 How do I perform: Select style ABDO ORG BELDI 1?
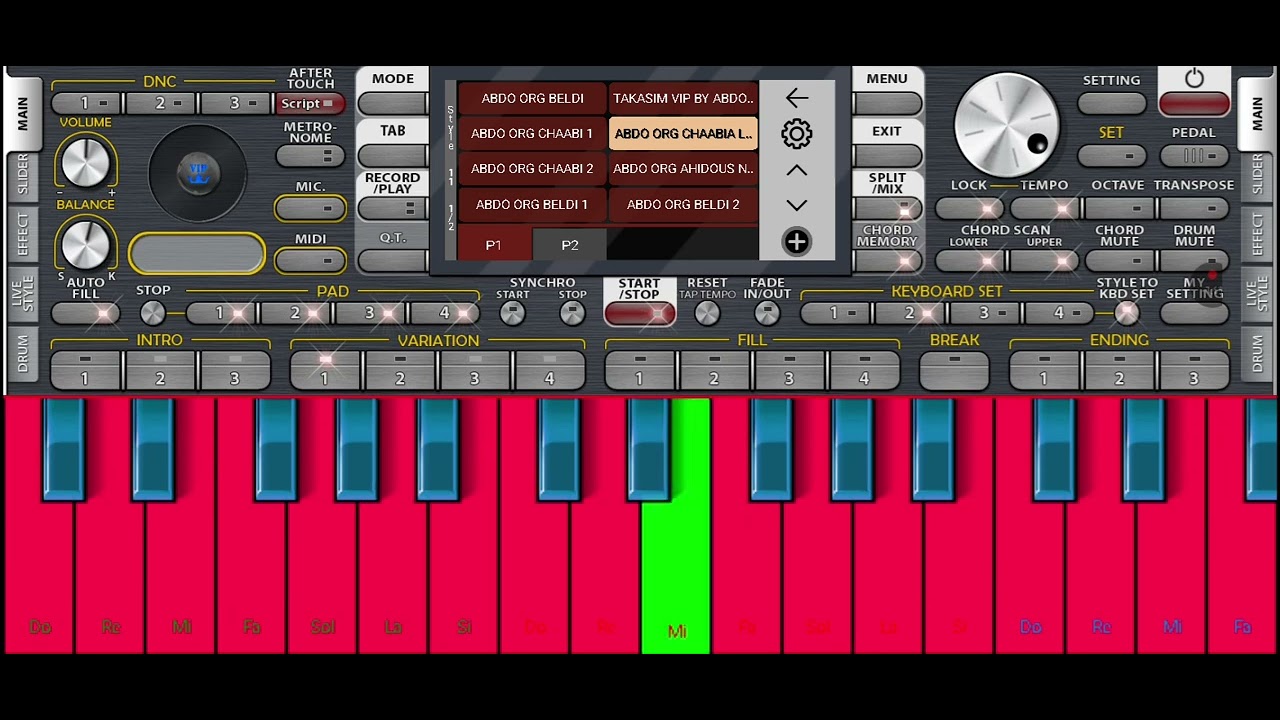(532, 204)
